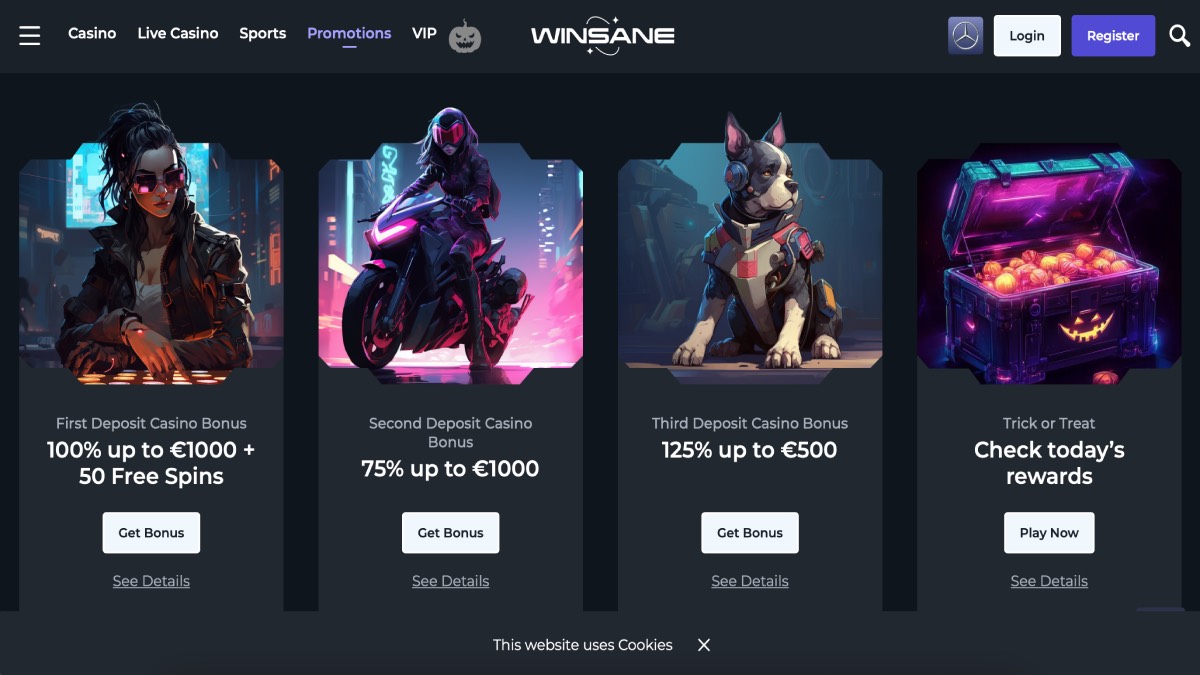Screen dimensions: 1200x675
Task: Dismiss the cookies notice with X
Action: [x=704, y=645]
